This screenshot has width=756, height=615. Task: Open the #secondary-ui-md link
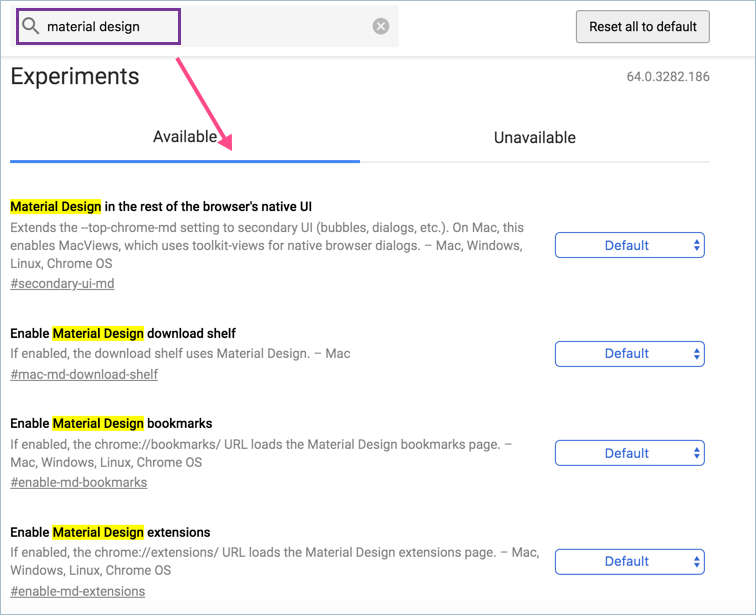(x=62, y=284)
